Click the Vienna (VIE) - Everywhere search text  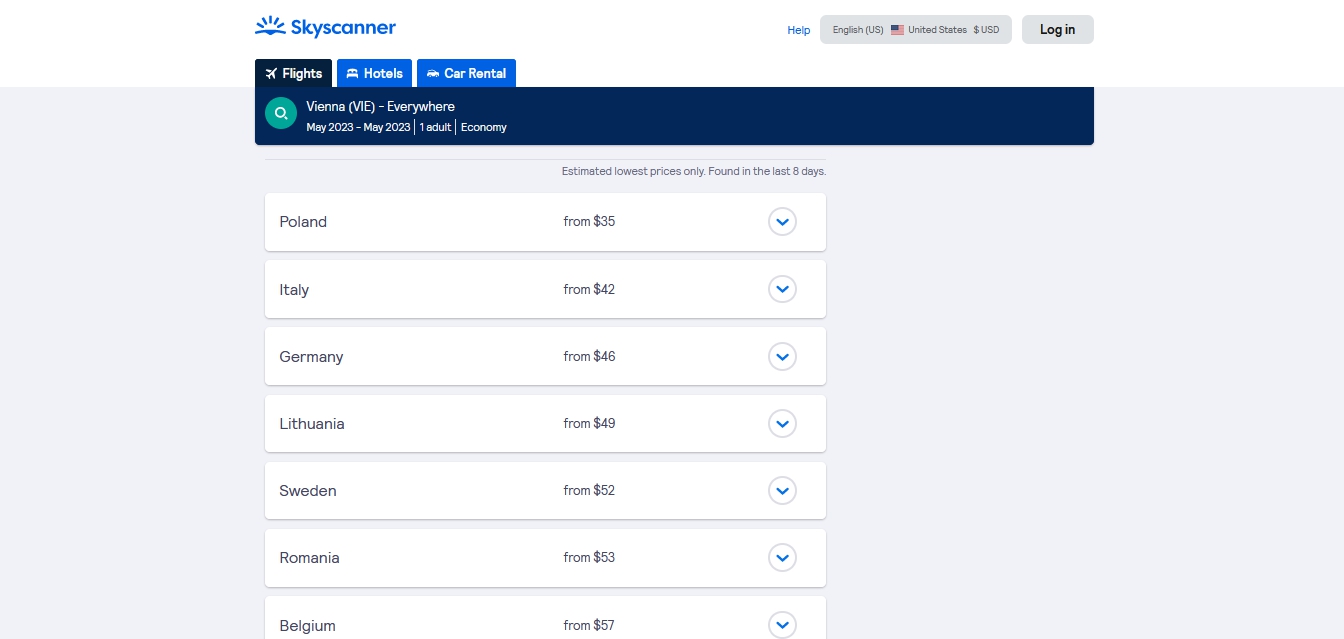click(x=380, y=106)
